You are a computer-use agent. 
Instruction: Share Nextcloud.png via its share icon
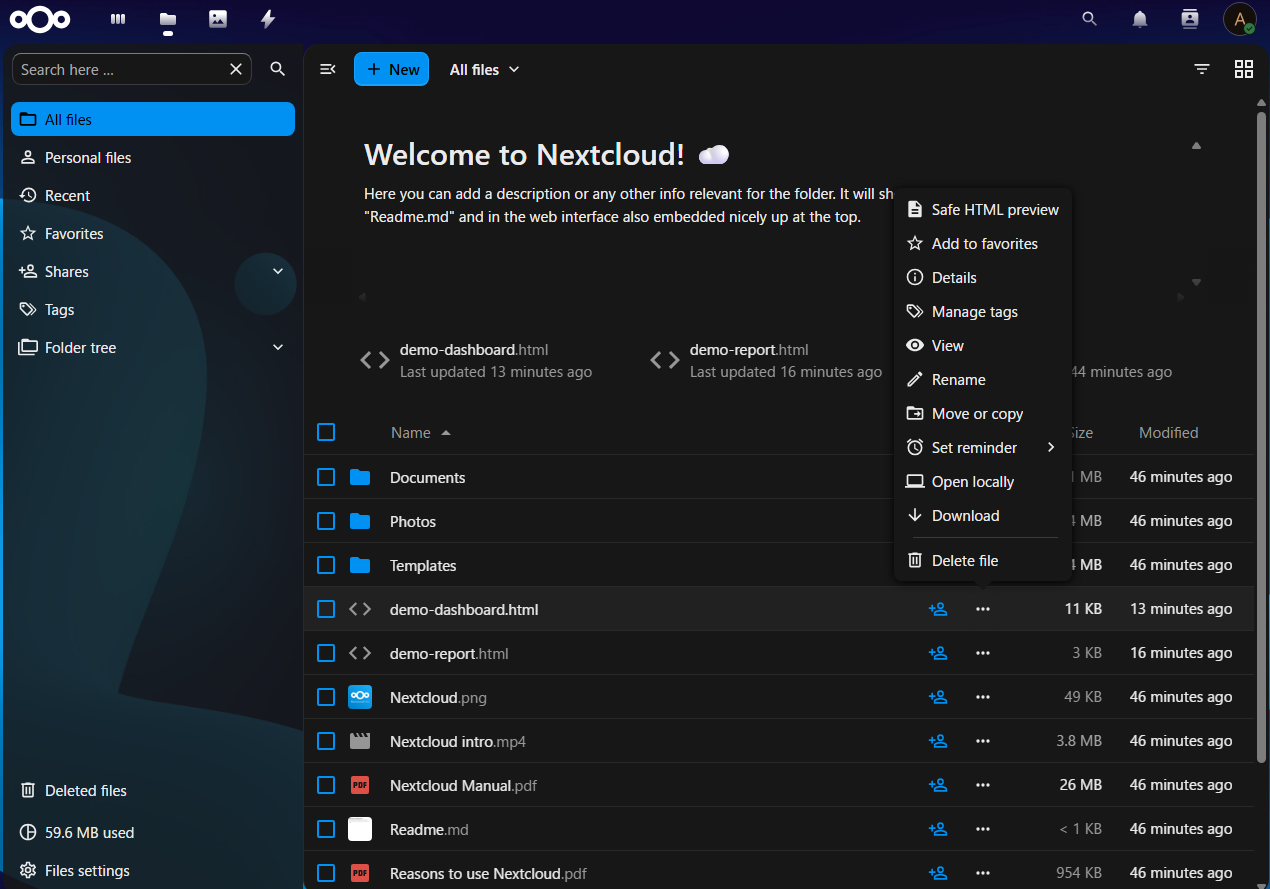click(938, 697)
